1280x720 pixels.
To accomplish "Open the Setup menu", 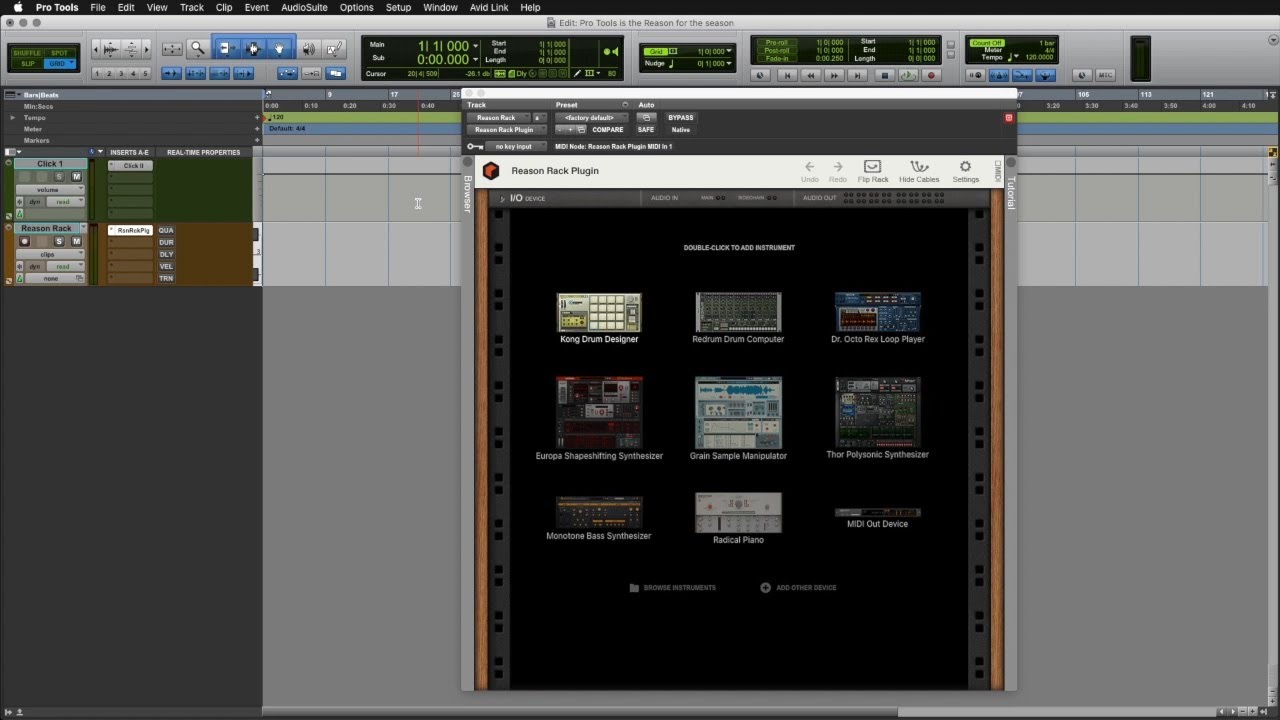I will [398, 7].
